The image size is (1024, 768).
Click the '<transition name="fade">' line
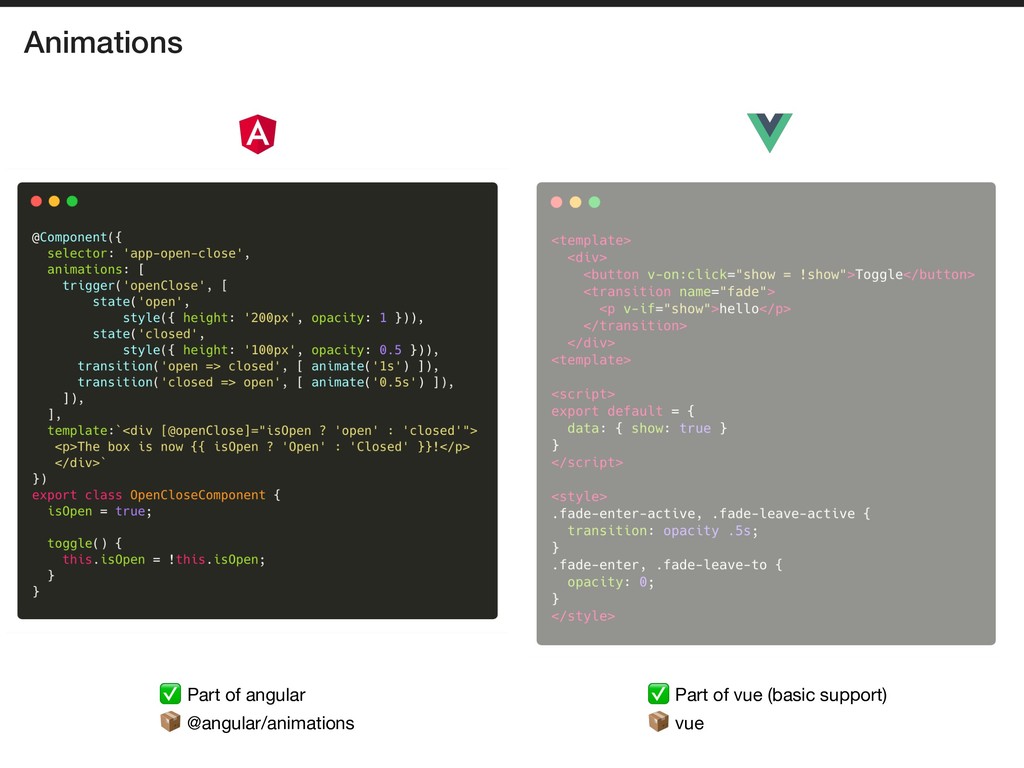[679, 291]
